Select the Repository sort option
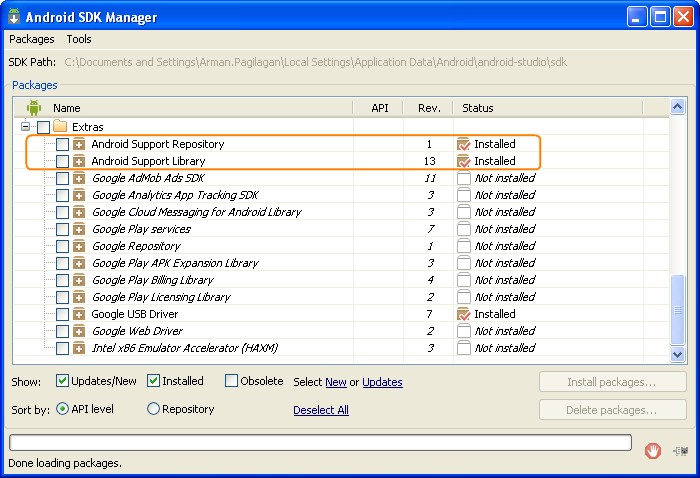700x478 pixels. 153,409
